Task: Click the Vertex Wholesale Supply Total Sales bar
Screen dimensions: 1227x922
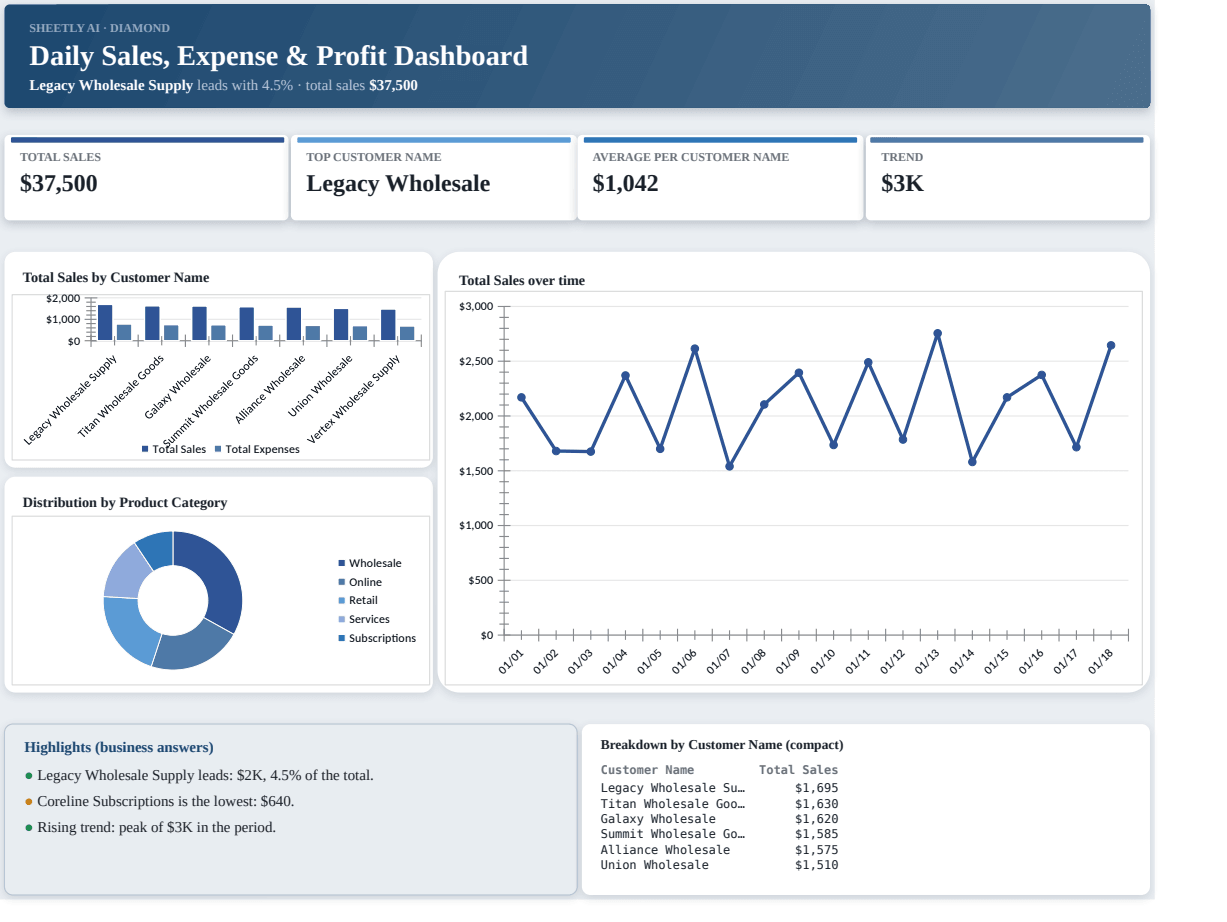Action: [388, 325]
